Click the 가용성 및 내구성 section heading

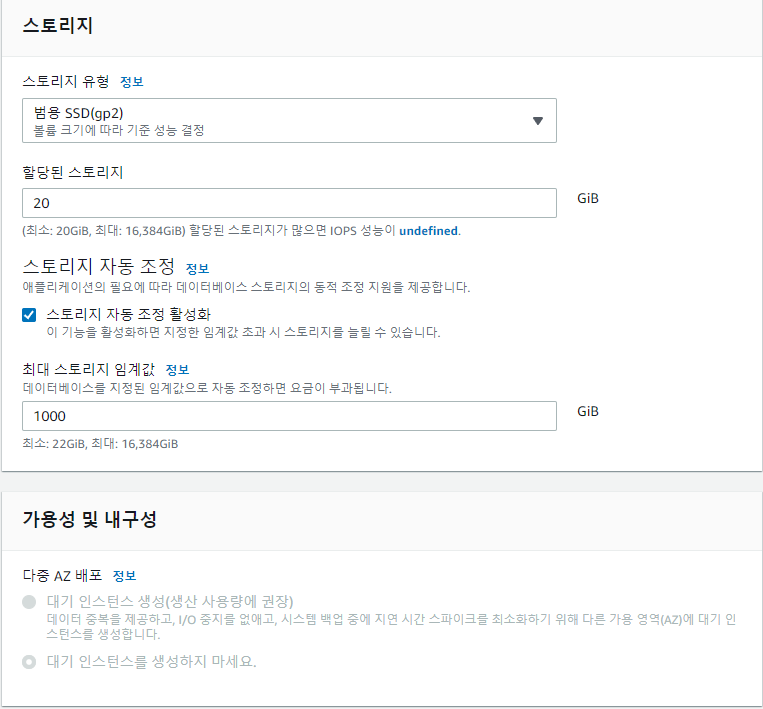(90, 519)
